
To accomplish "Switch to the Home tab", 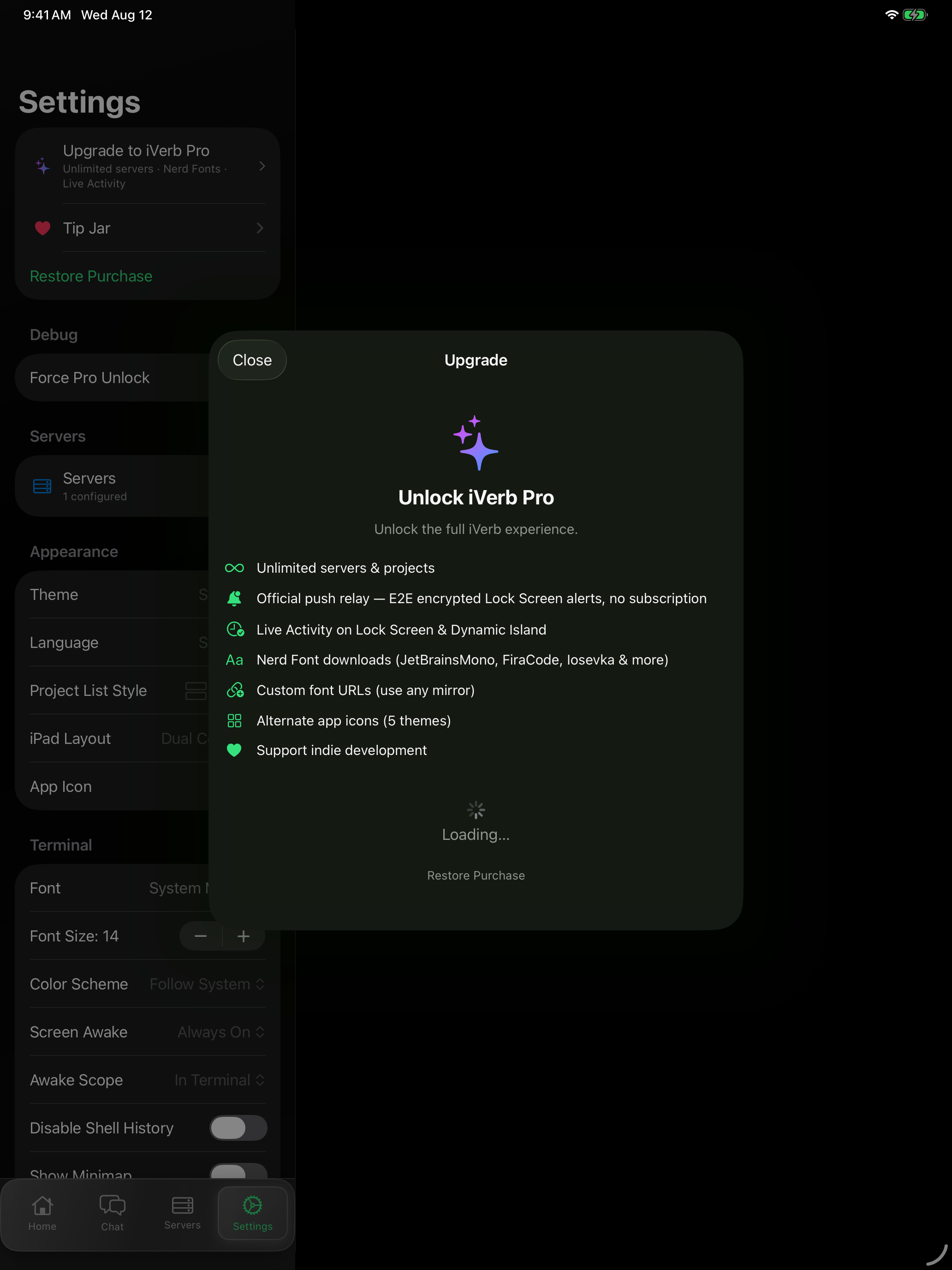I will [x=42, y=1213].
